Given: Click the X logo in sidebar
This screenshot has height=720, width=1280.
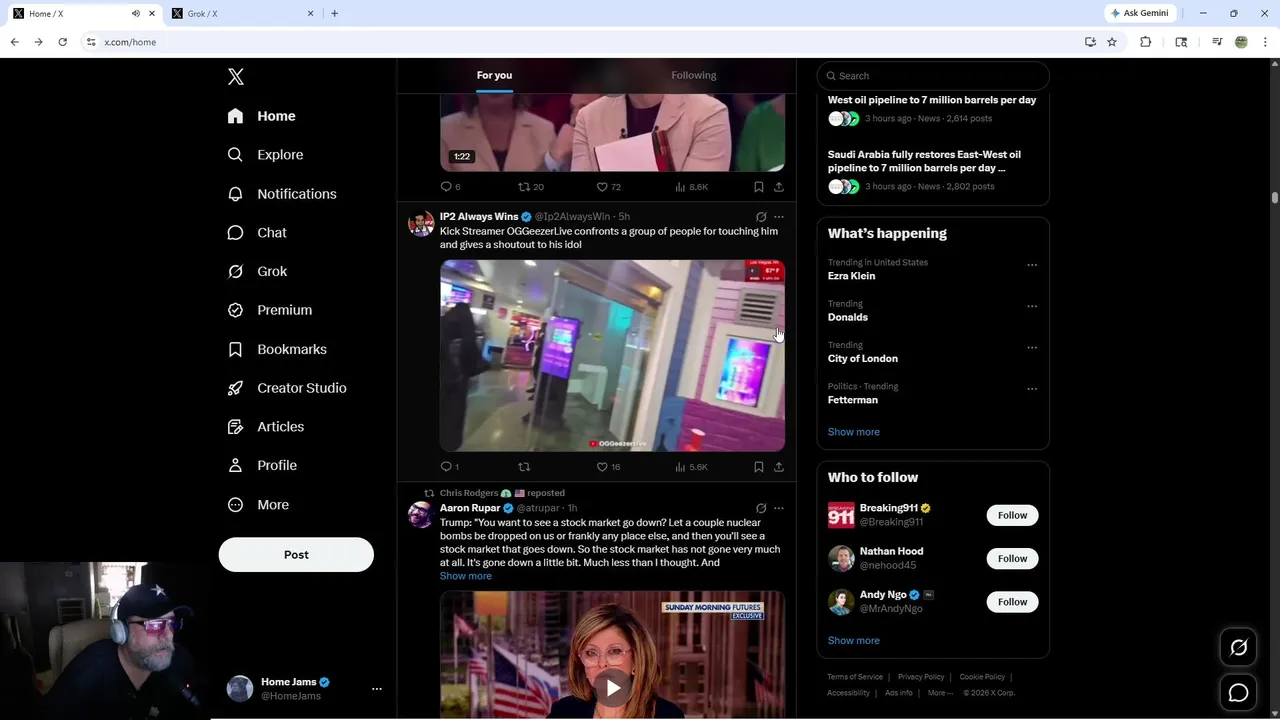Looking at the screenshot, I should pyautogui.click(x=236, y=77).
